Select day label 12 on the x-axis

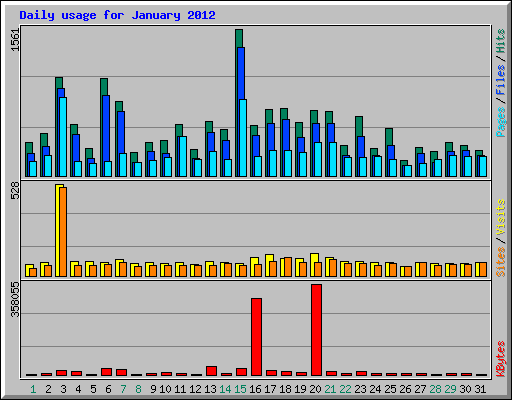click(x=195, y=389)
